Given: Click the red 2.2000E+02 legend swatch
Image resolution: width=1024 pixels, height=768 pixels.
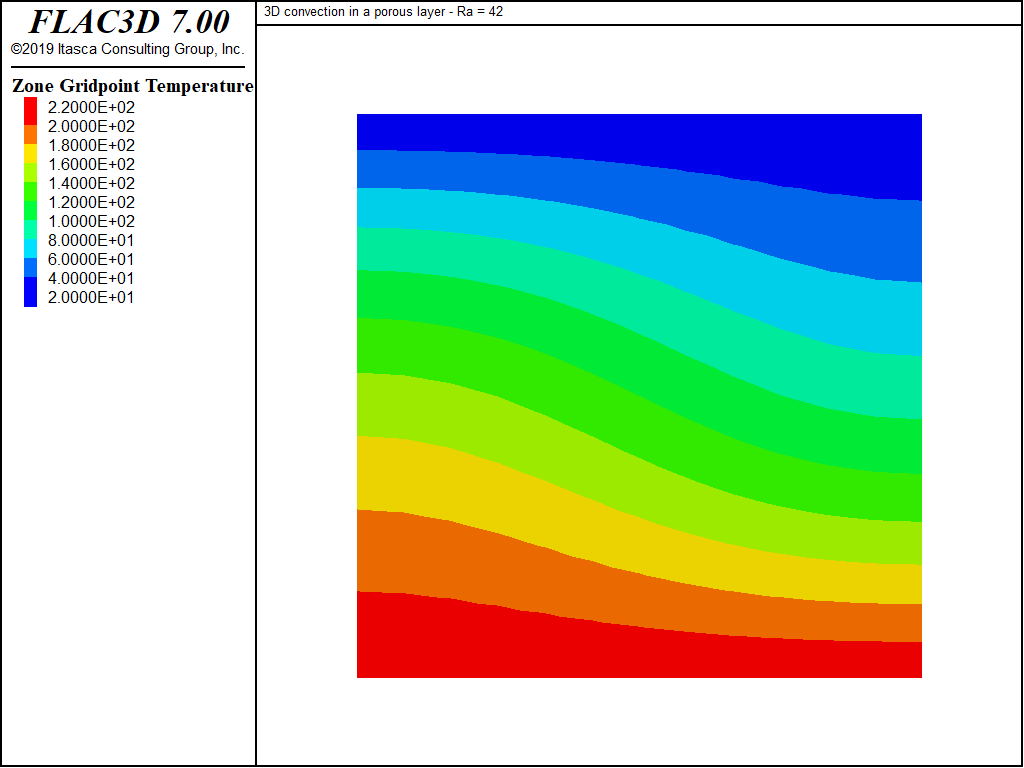Looking at the screenshot, I should (31, 111).
